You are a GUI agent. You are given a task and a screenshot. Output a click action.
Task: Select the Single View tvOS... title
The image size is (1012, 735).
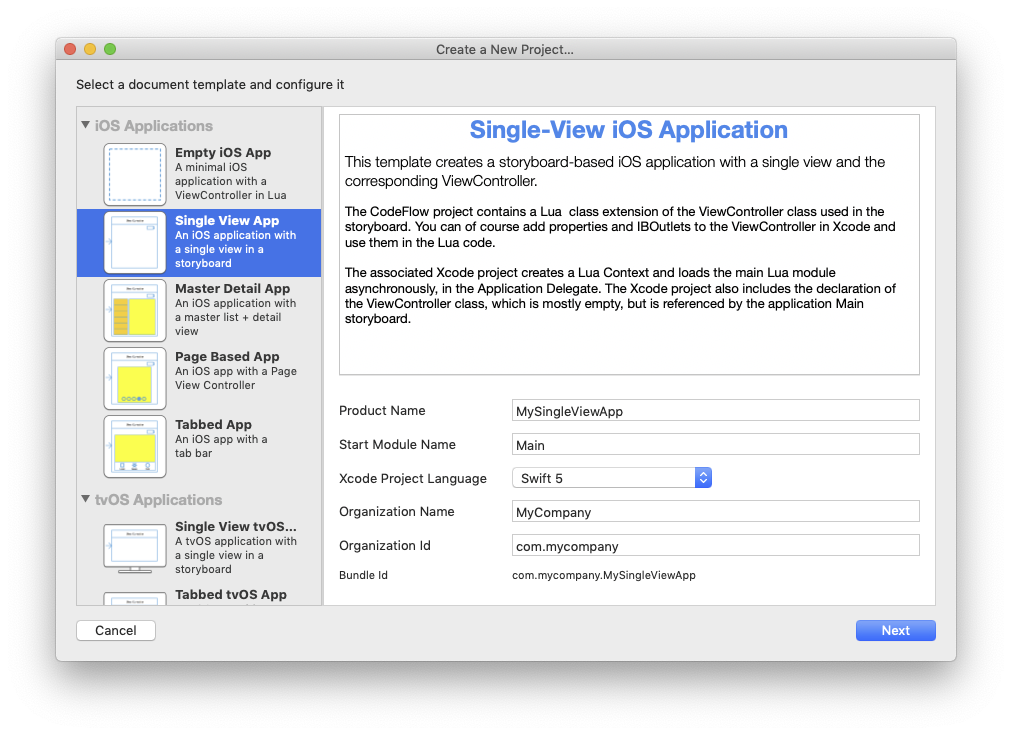pos(236,527)
